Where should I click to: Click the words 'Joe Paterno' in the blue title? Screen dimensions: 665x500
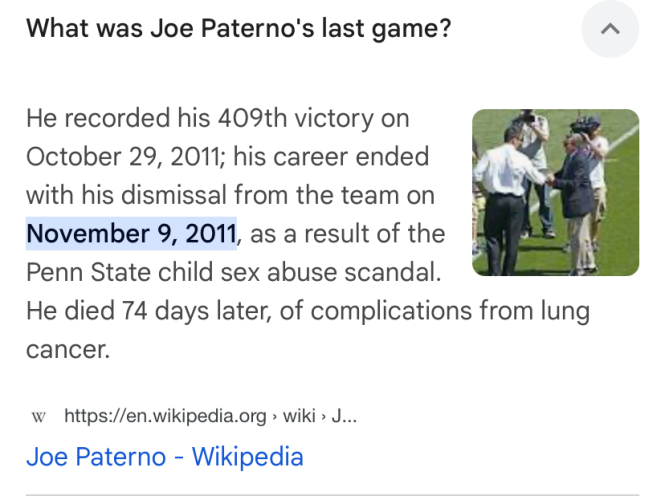point(96,457)
